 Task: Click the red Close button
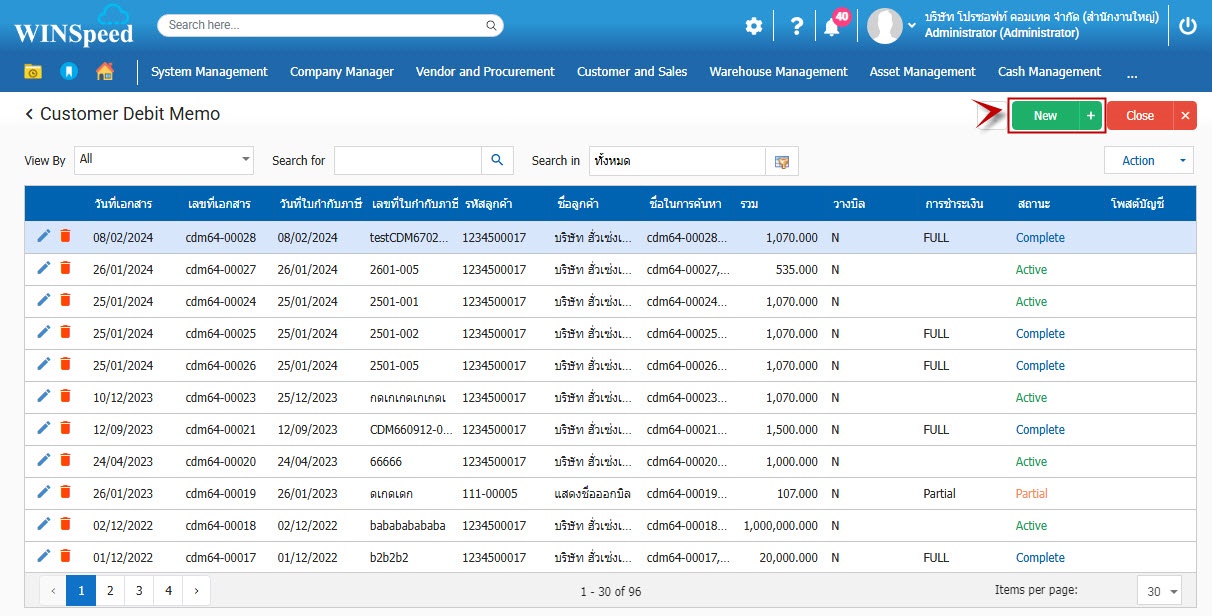point(1140,116)
